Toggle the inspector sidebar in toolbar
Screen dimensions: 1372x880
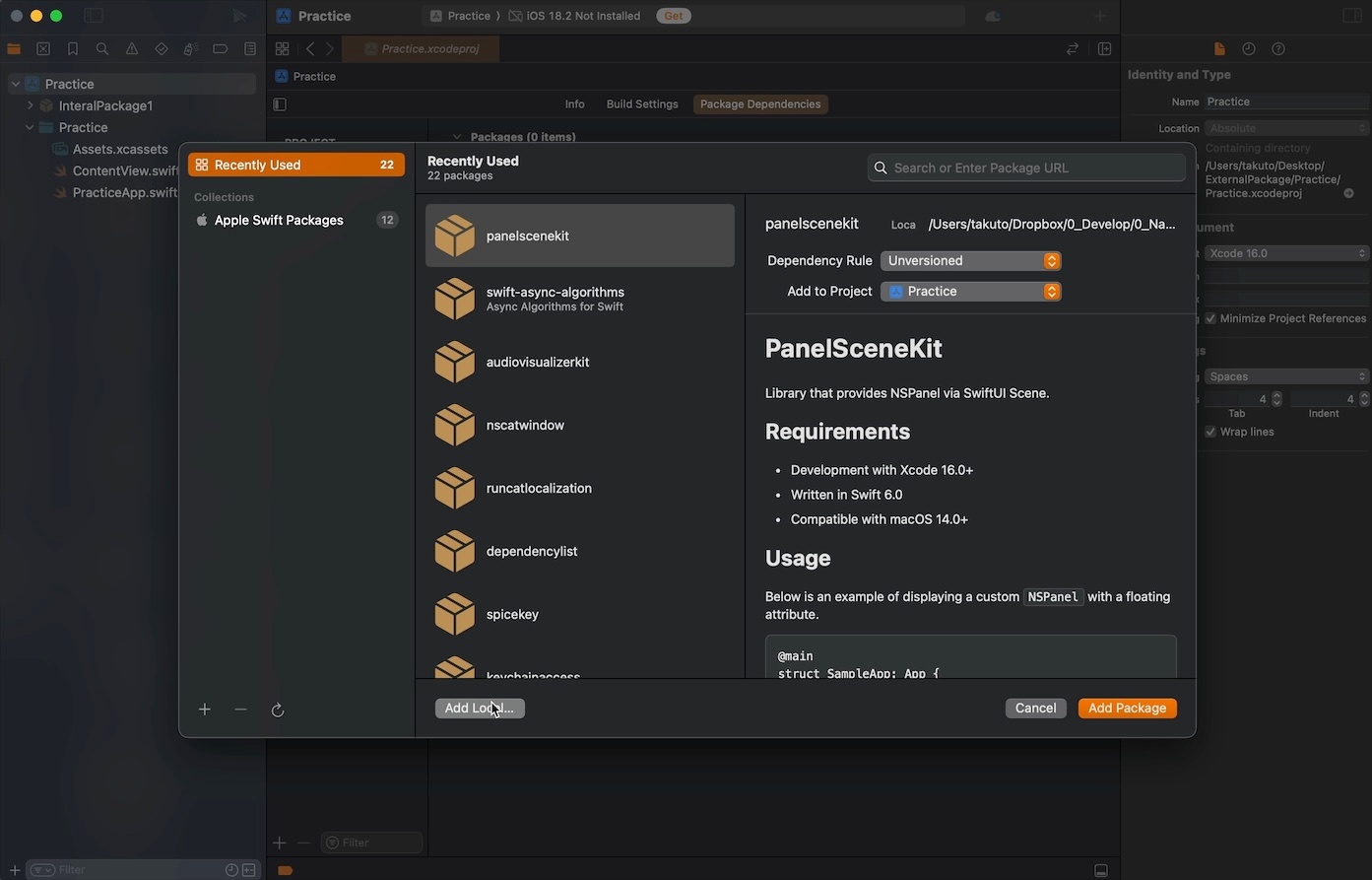[x=1351, y=16]
